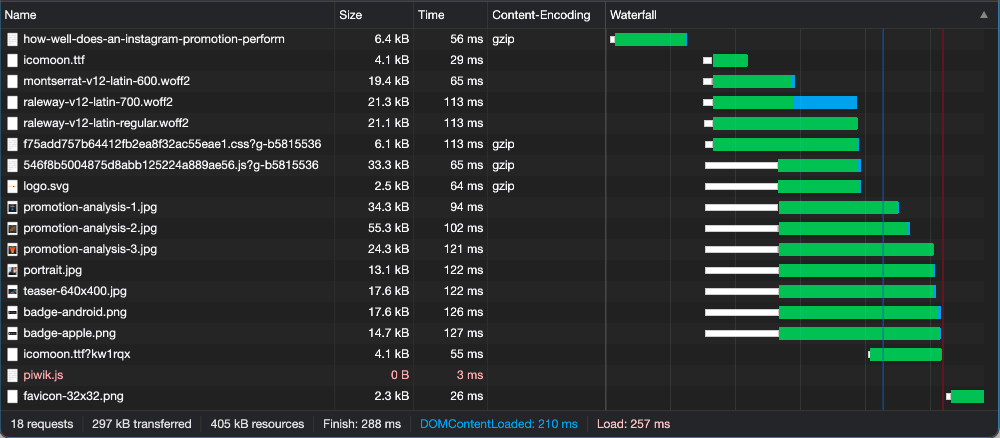The width and height of the screenshot is (1000, 438).
Task: Click the image icon beside promotion-analysis-1.jpg
Action: 13,207
